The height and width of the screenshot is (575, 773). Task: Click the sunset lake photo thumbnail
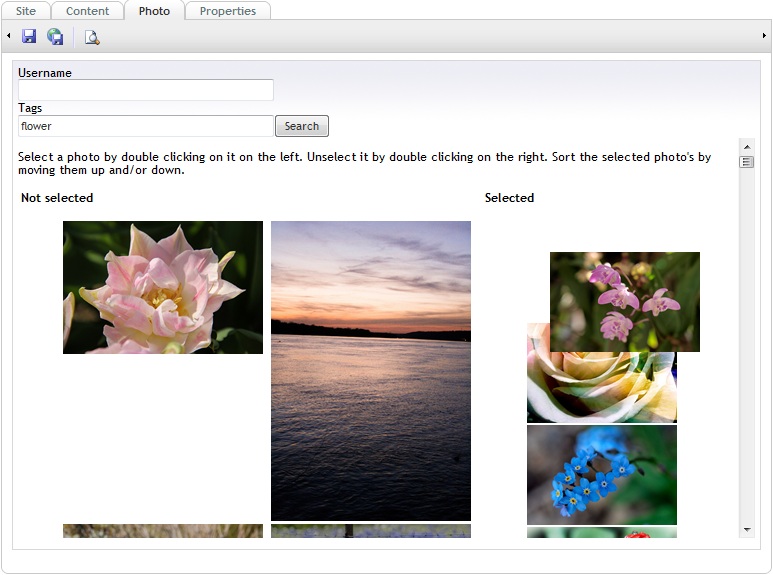point(371,371)
